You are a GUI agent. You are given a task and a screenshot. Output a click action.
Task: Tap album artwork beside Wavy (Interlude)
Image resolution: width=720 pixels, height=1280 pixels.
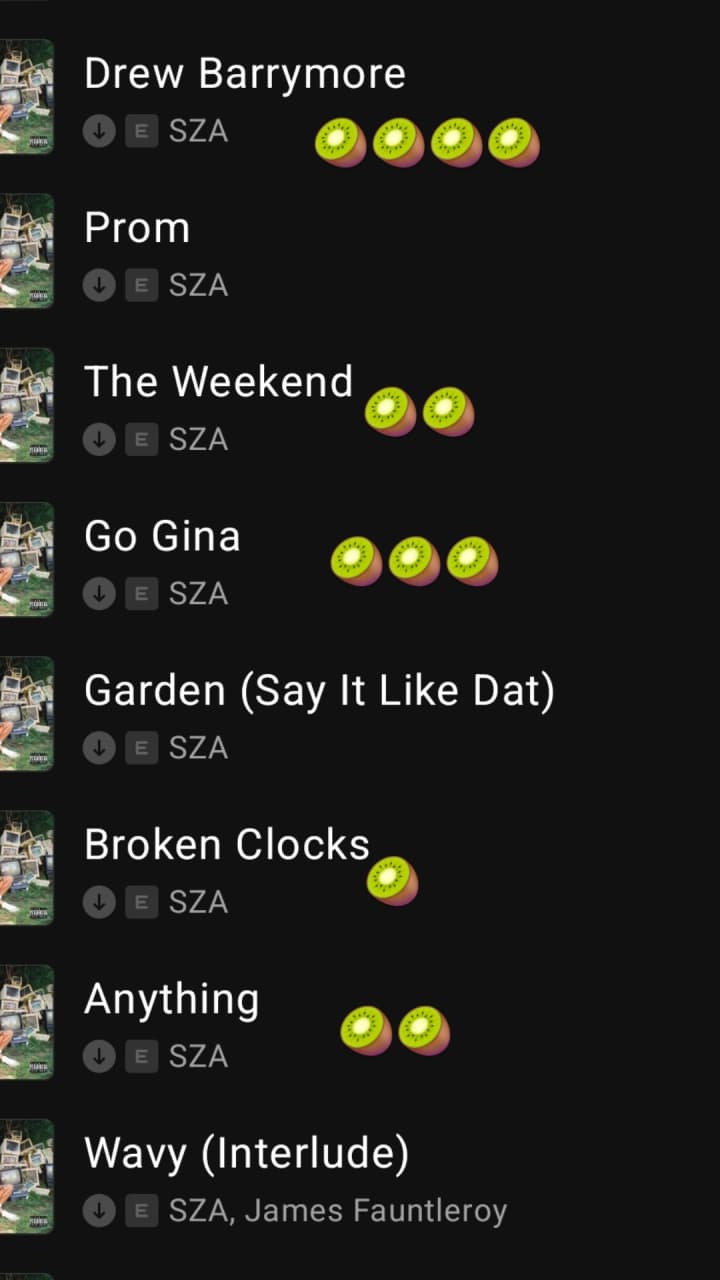[26, 1176]
